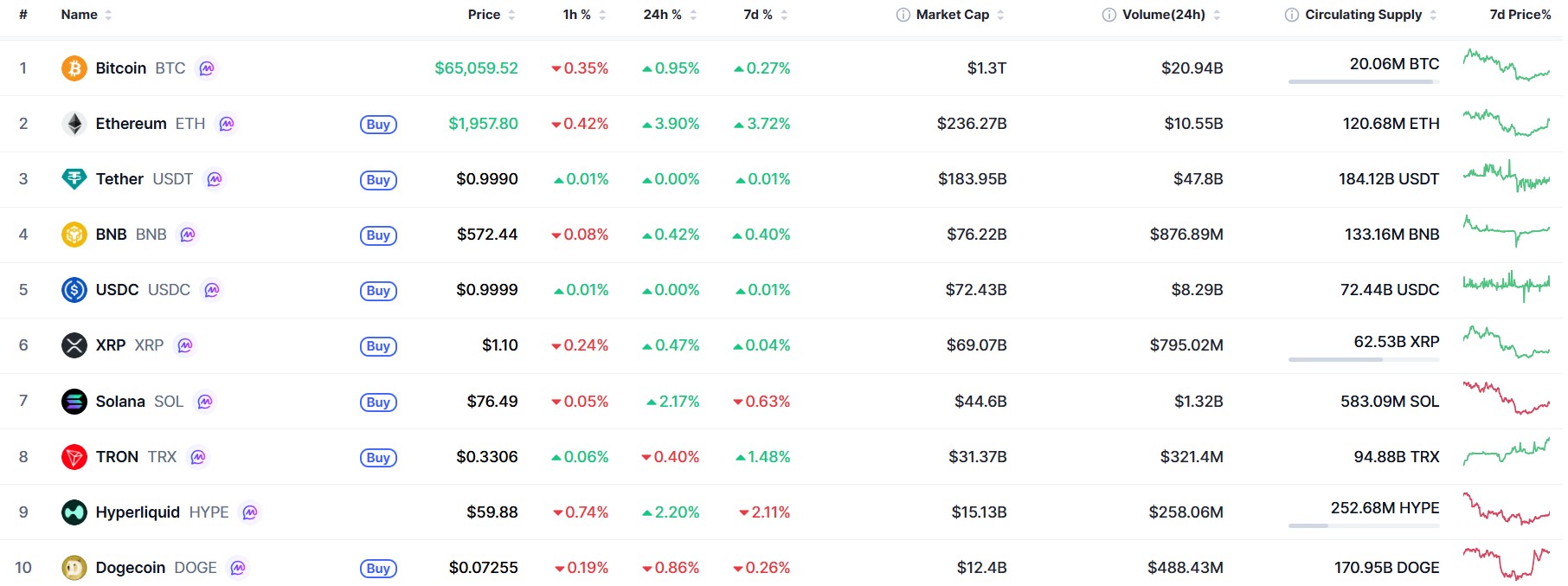
Task: Sort by the 7d % column
Action: [x=766, y=15]
